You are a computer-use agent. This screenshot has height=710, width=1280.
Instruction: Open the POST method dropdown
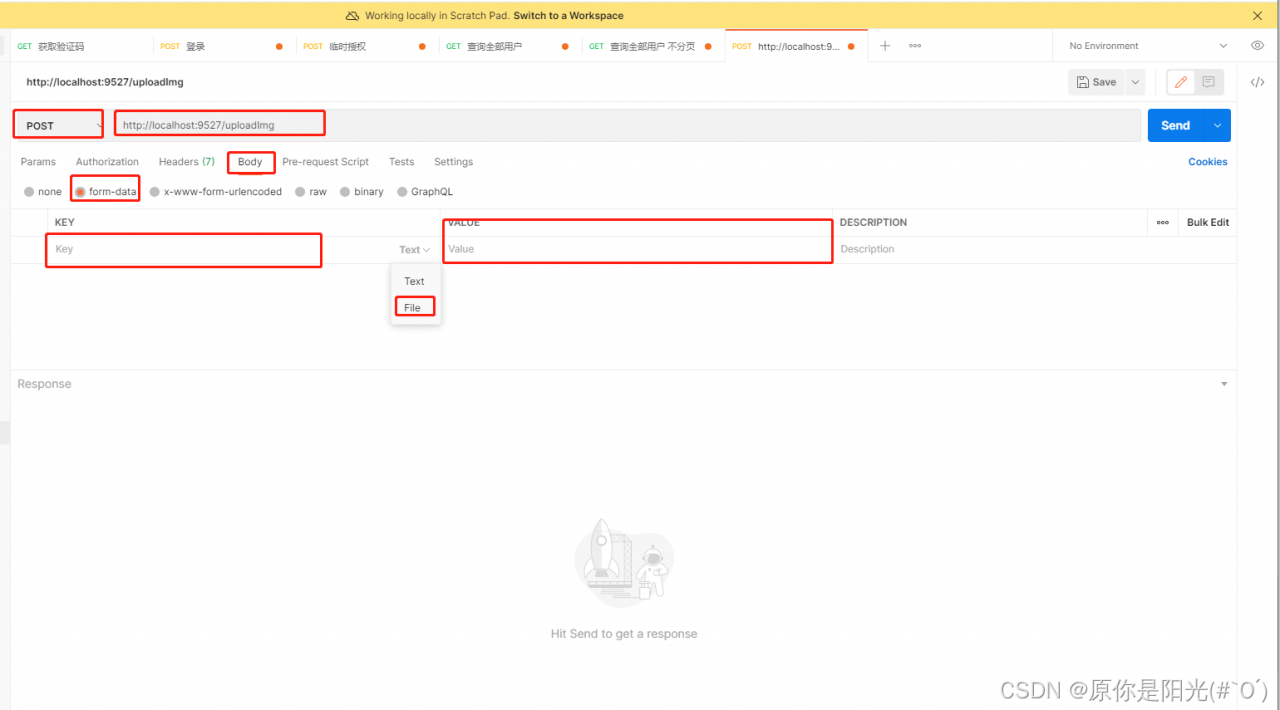click(x=57, y=124)
